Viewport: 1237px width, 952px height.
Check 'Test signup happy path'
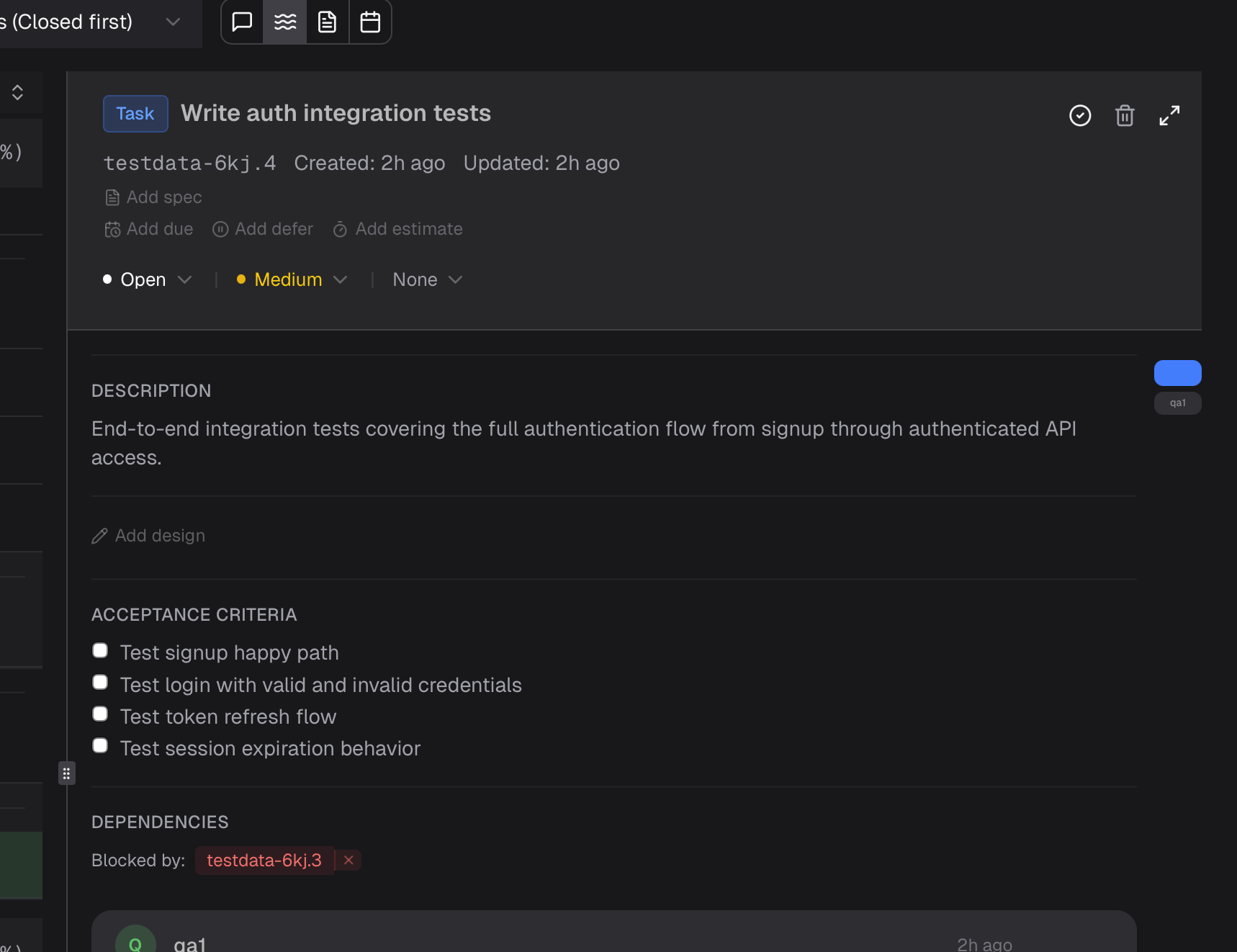tap(99, 650)
